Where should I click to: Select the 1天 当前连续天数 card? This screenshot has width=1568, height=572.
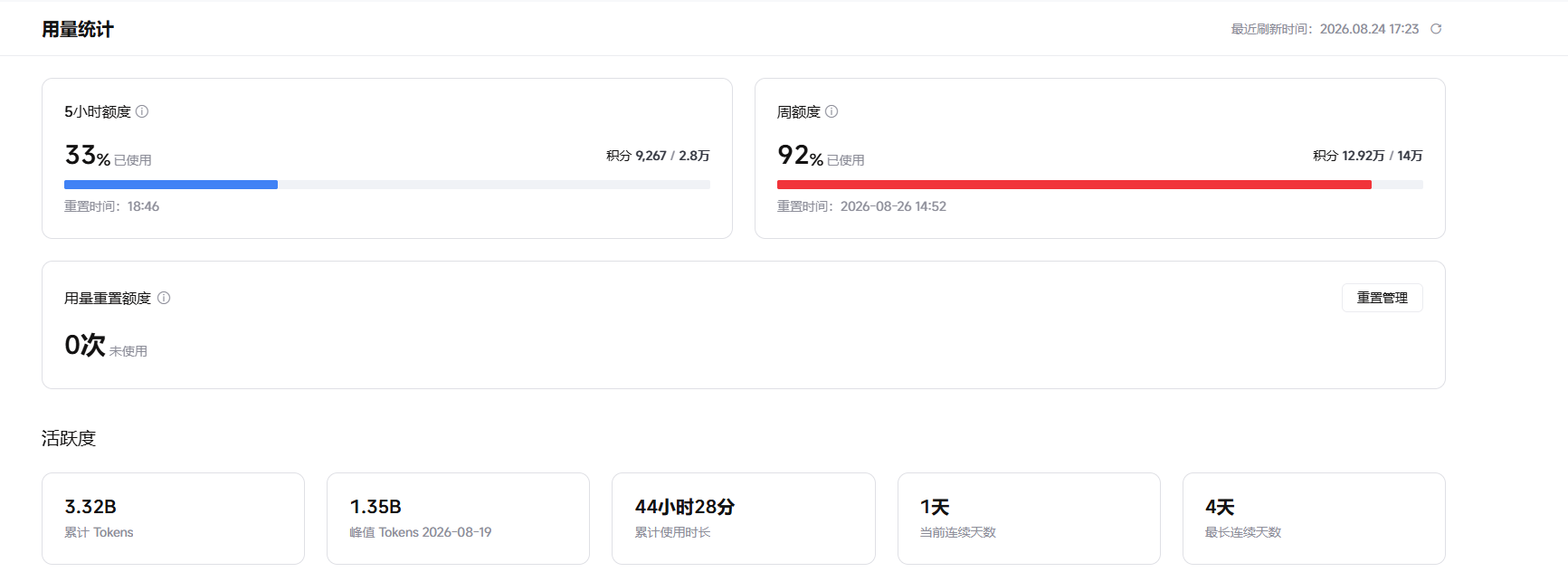(1029, 519)
